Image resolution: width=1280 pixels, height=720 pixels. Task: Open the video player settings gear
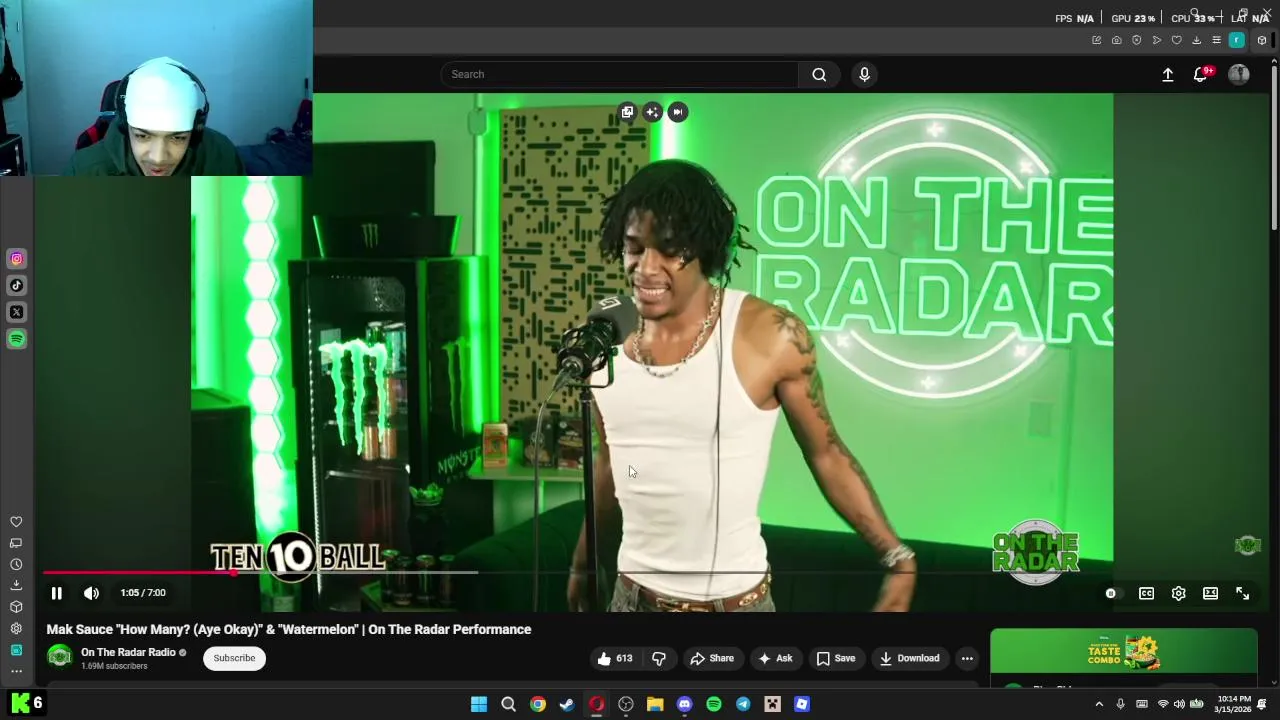(x=1178, y=593)
